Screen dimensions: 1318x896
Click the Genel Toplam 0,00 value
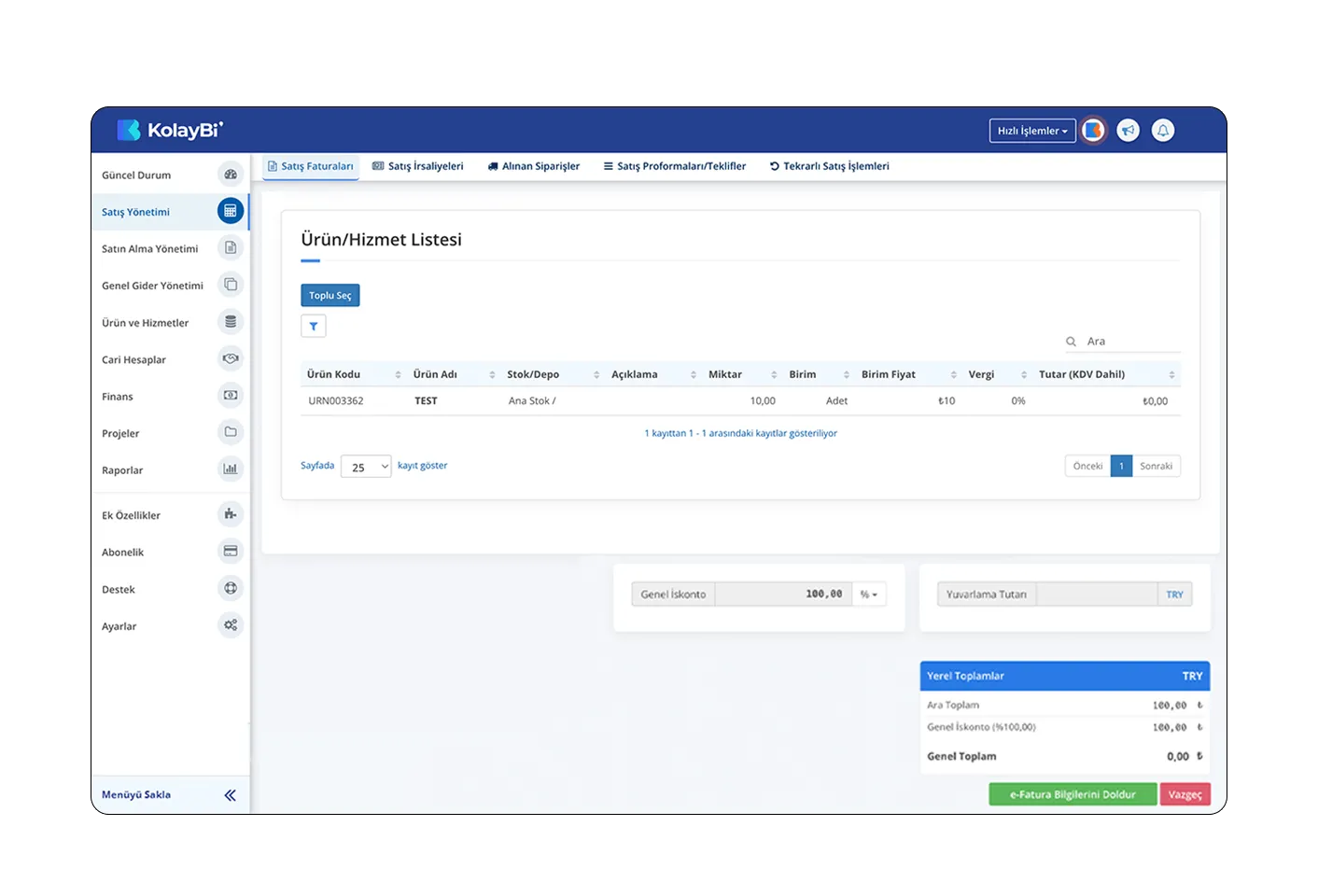[x=1178, y=757]
